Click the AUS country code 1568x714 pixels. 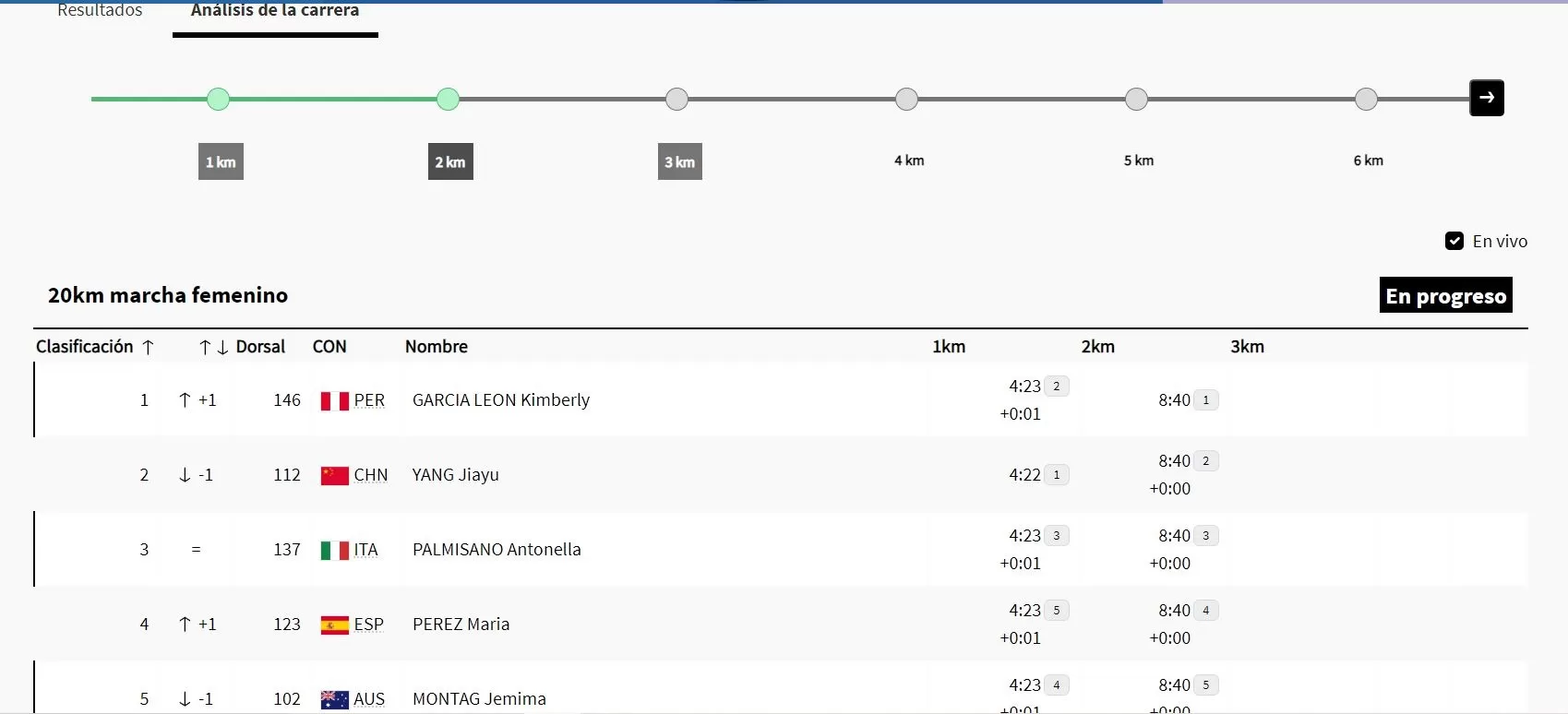tap(369, 699)
